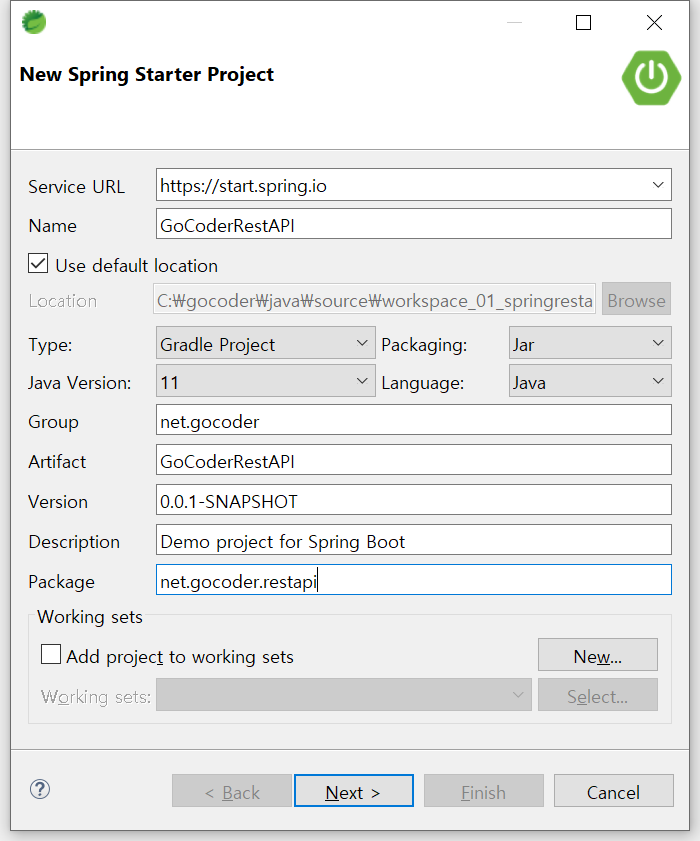
Task: Click the Next > button
Action: pyautogui.click(x=353, y=791)
